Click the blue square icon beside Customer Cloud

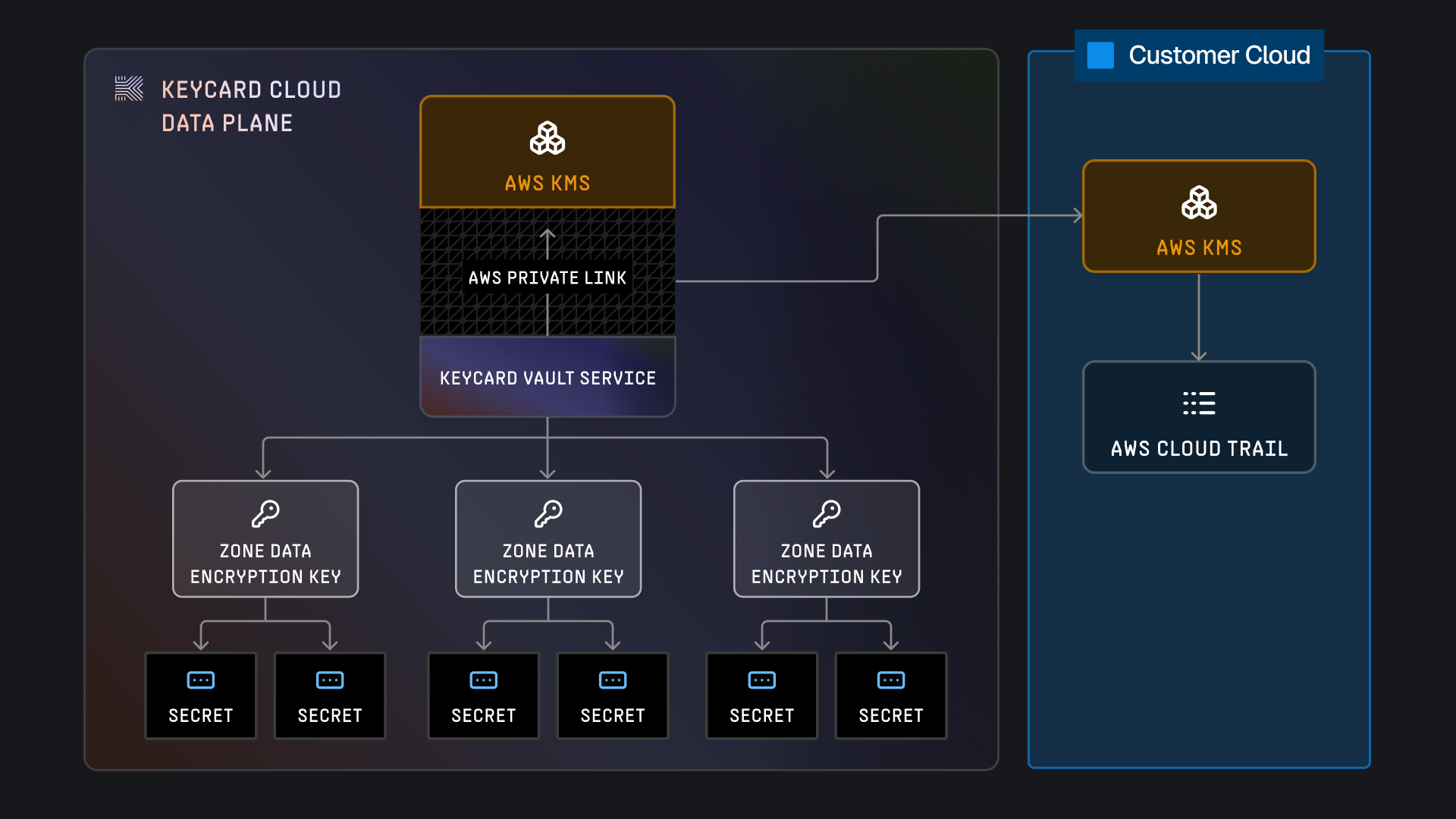tap(1100, 53)
